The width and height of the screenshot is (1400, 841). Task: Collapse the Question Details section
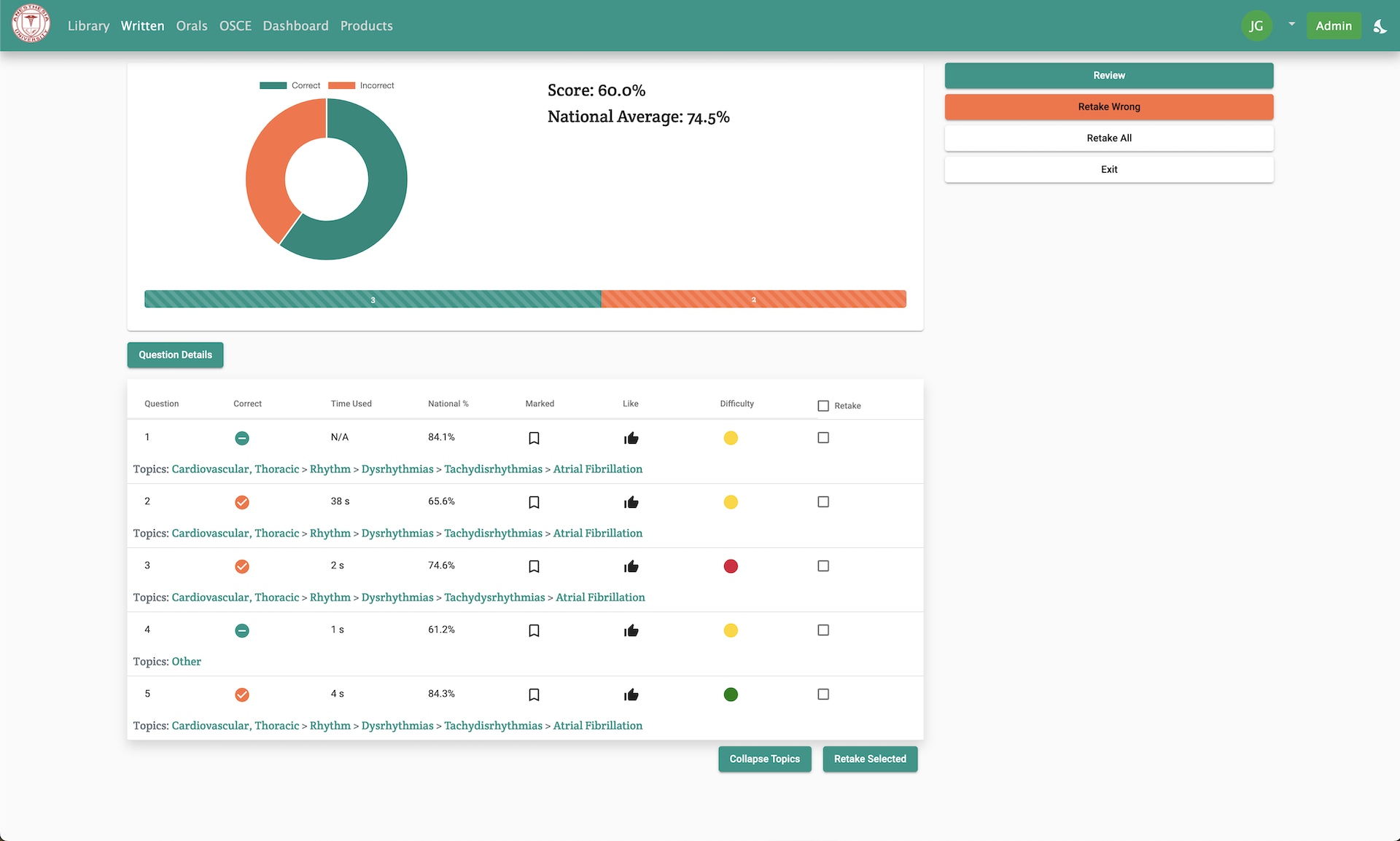coord(175,355)
